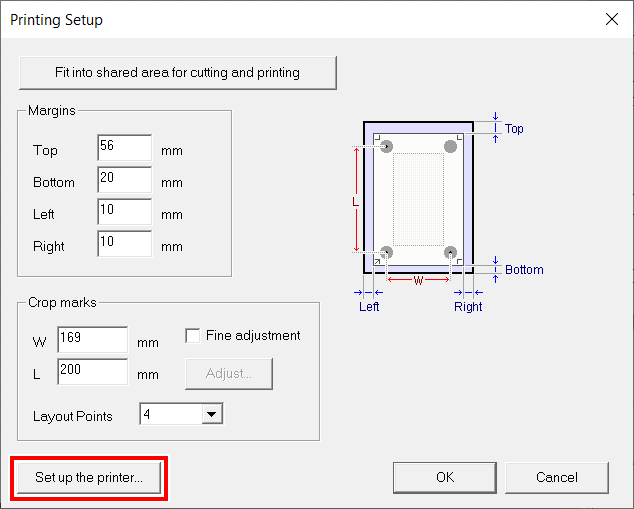Image resolution: width=634 pixels, height=509 pixels.
Task: Click the Adjust... button
Action: click(x=228, y=373)
